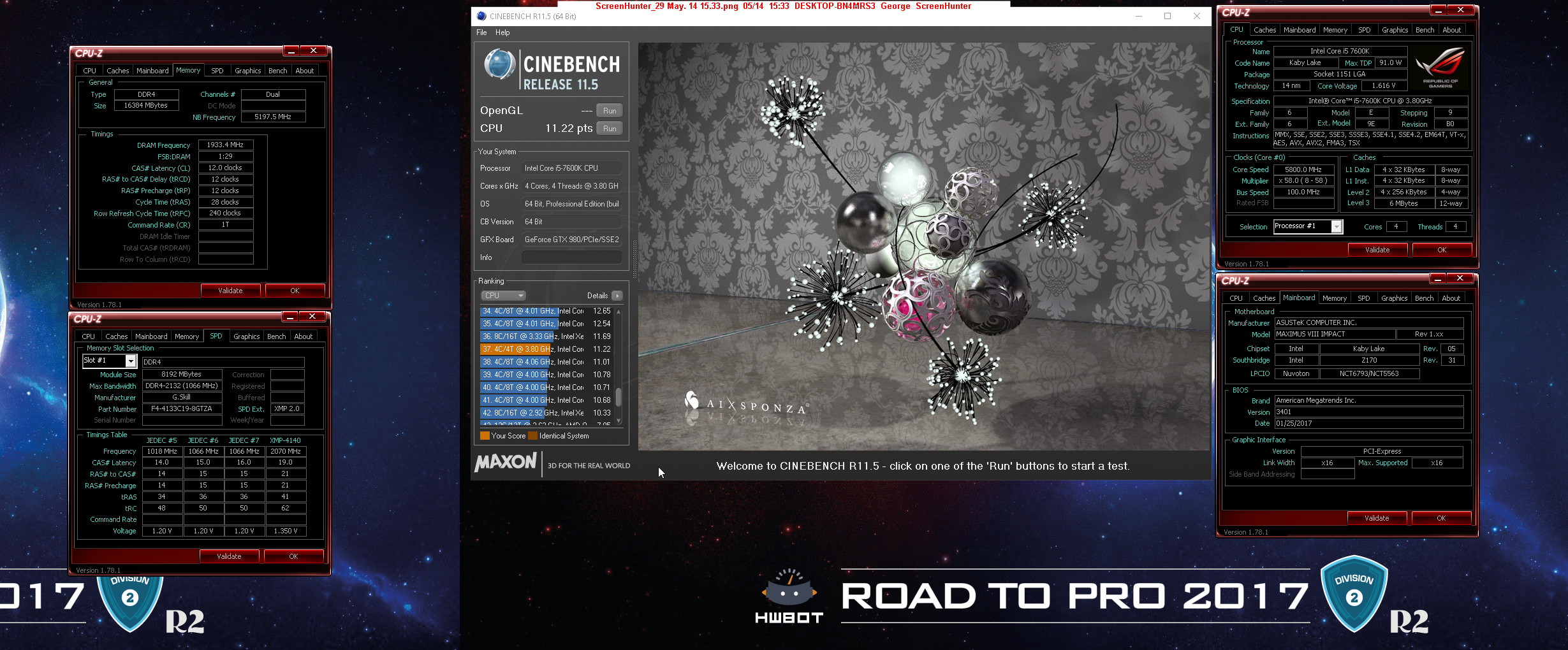Open SPD tab in Memory CPU-Z window
The height and width of the screenshot is (650, 1568).
pos(217,71)
